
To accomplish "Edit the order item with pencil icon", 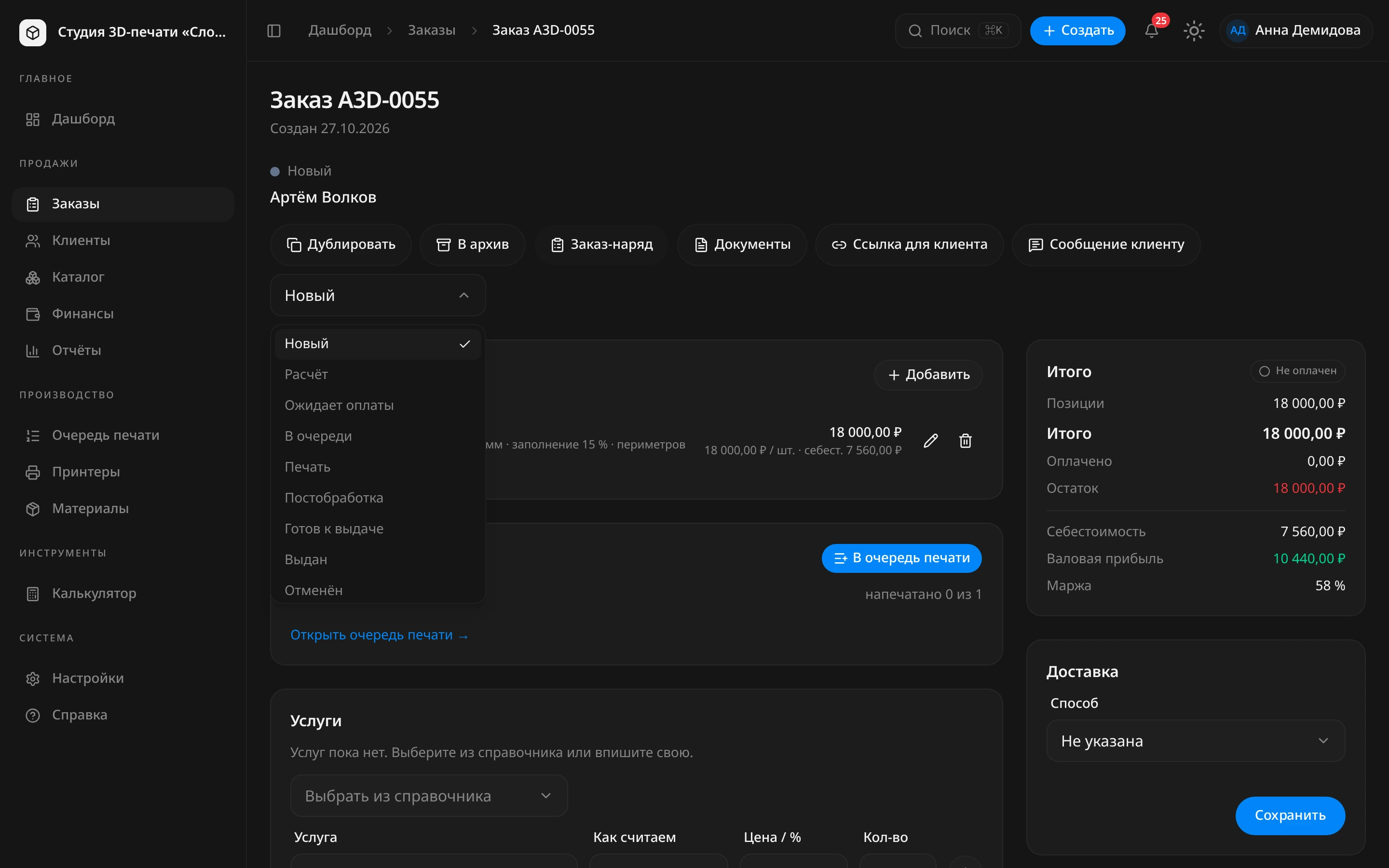I will pyautogui.click(x=930, y=441).
